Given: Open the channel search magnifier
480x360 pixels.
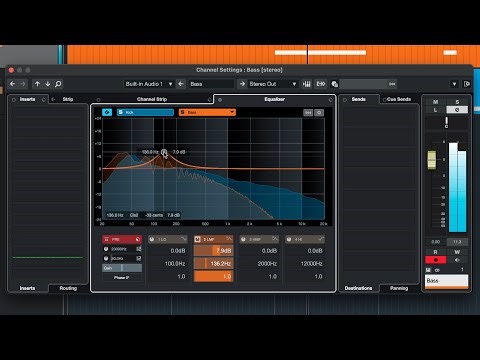Looking at the screenshot, I should point(58,84).
